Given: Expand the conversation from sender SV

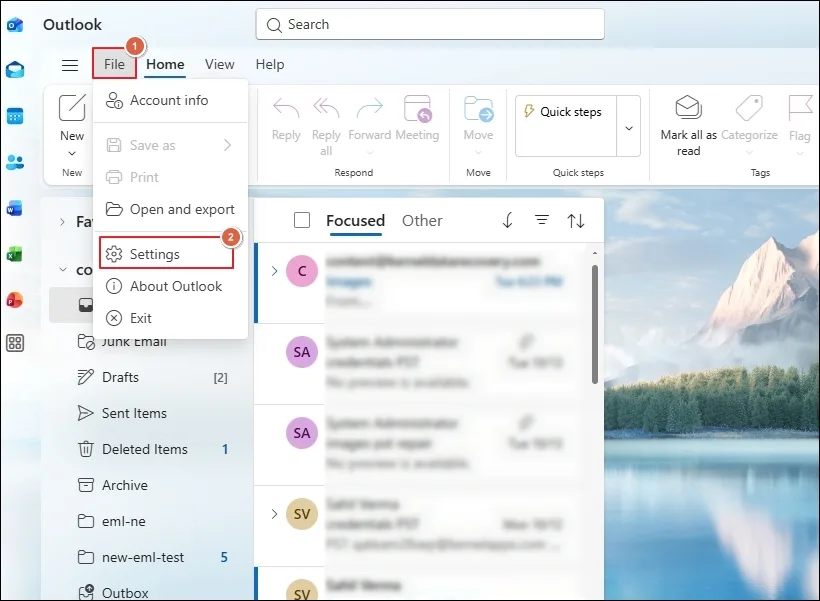Looking at the screenshot, I should [x=275, y=514].
